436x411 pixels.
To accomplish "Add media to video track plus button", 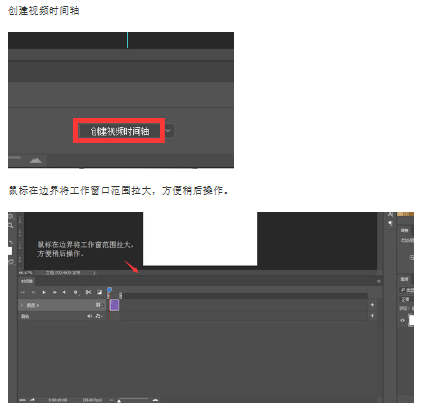I will pos(372,305).
